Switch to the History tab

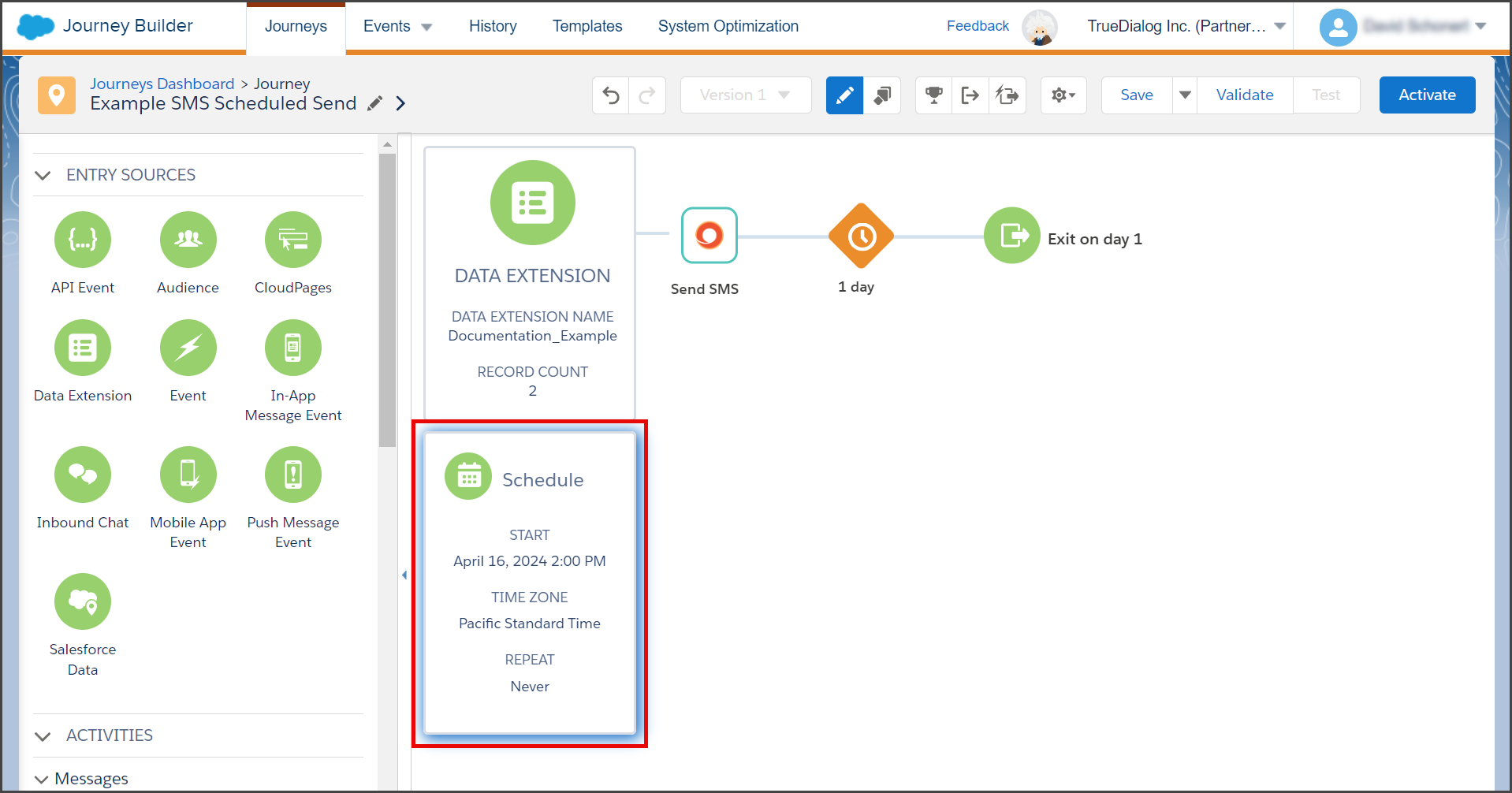pyautogui.click(x=493, y=26)
